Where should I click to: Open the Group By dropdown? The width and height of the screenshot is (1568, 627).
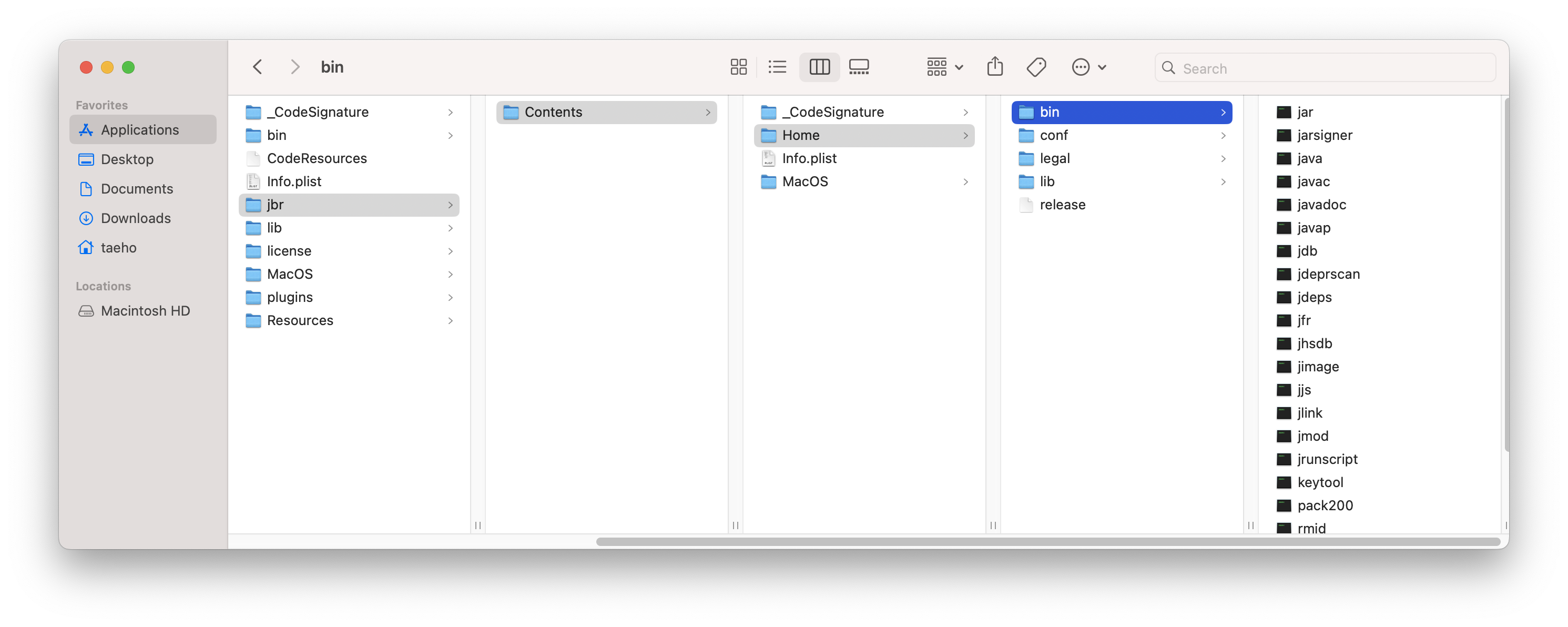944,67
